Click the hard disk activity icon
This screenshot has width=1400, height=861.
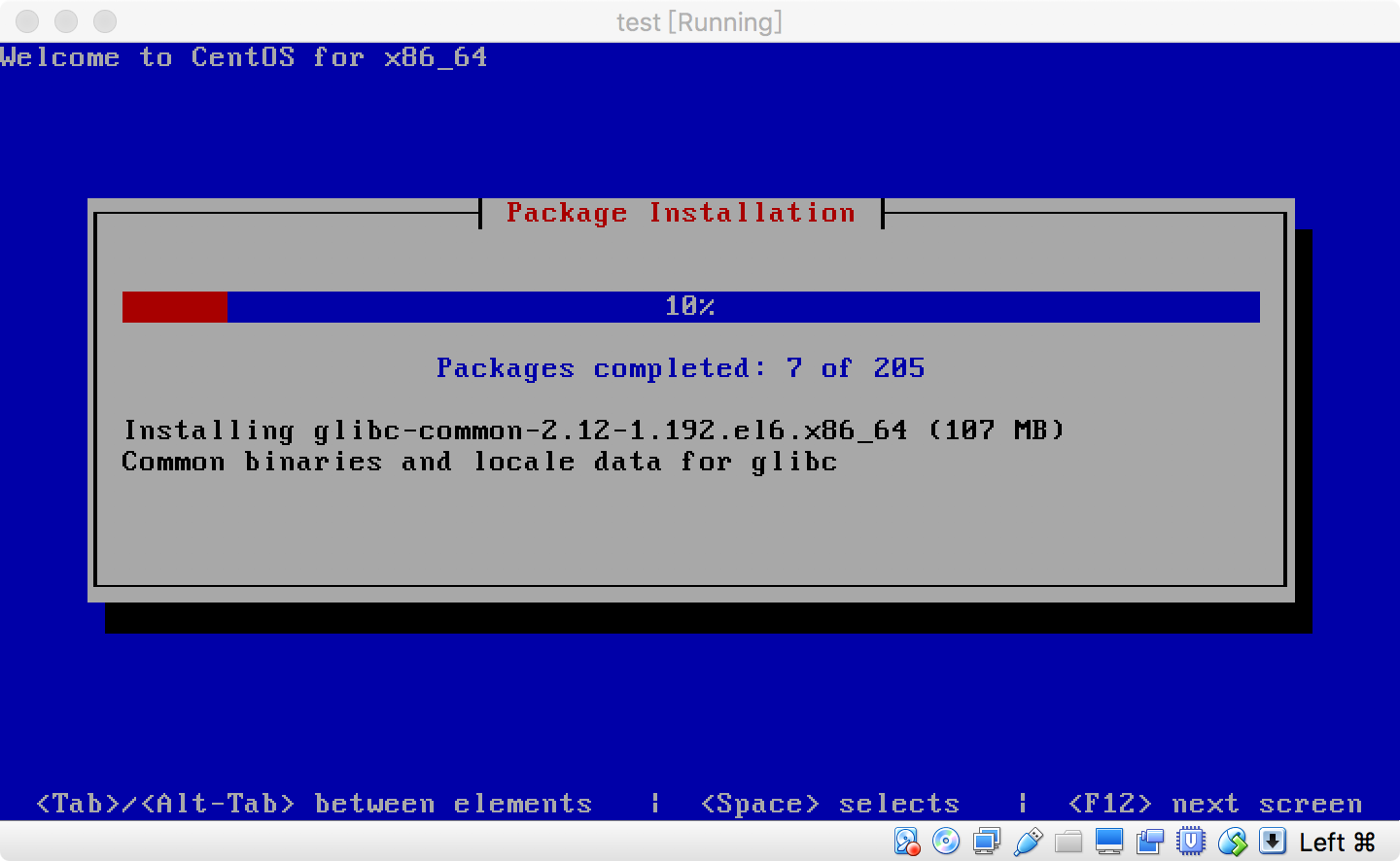point(906,842)
